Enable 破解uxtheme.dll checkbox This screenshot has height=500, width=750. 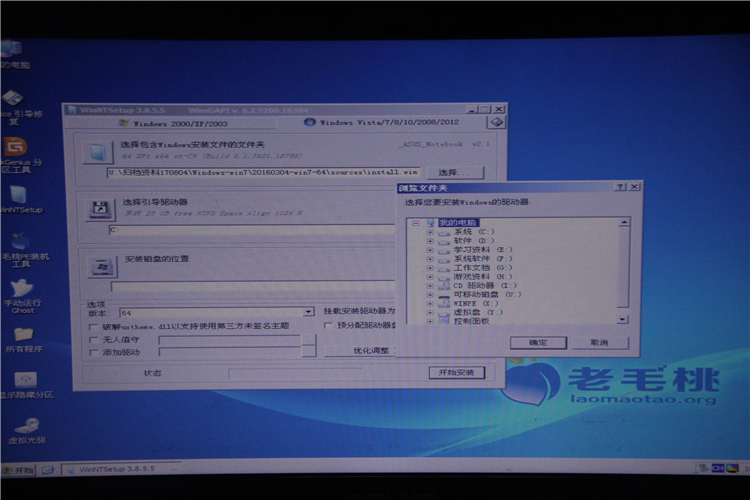pyautogui.click(x=93, y=327)
